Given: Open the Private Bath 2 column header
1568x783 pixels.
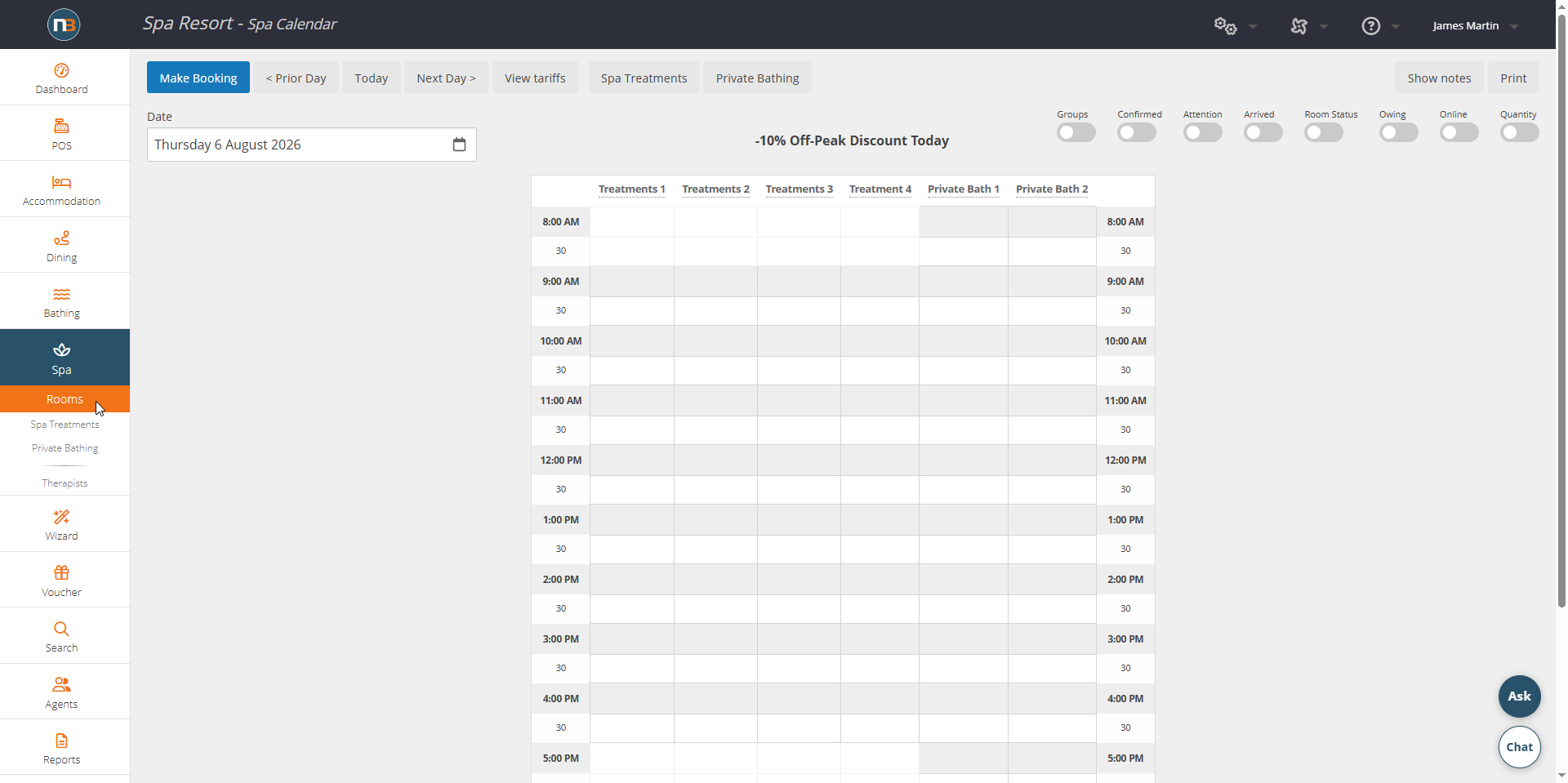Looking at the screenshot, I should (1052, 189).
